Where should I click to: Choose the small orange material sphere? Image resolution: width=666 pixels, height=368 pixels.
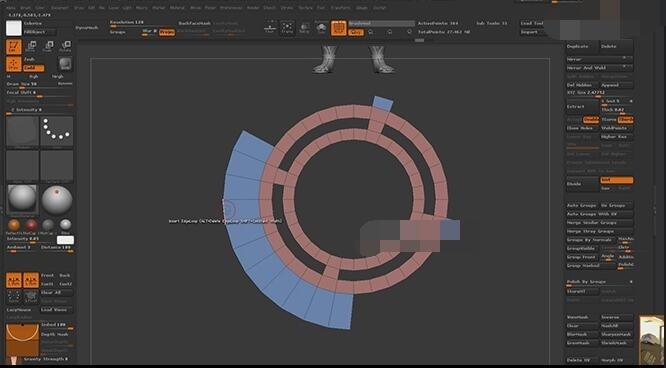tap(14, 225)
